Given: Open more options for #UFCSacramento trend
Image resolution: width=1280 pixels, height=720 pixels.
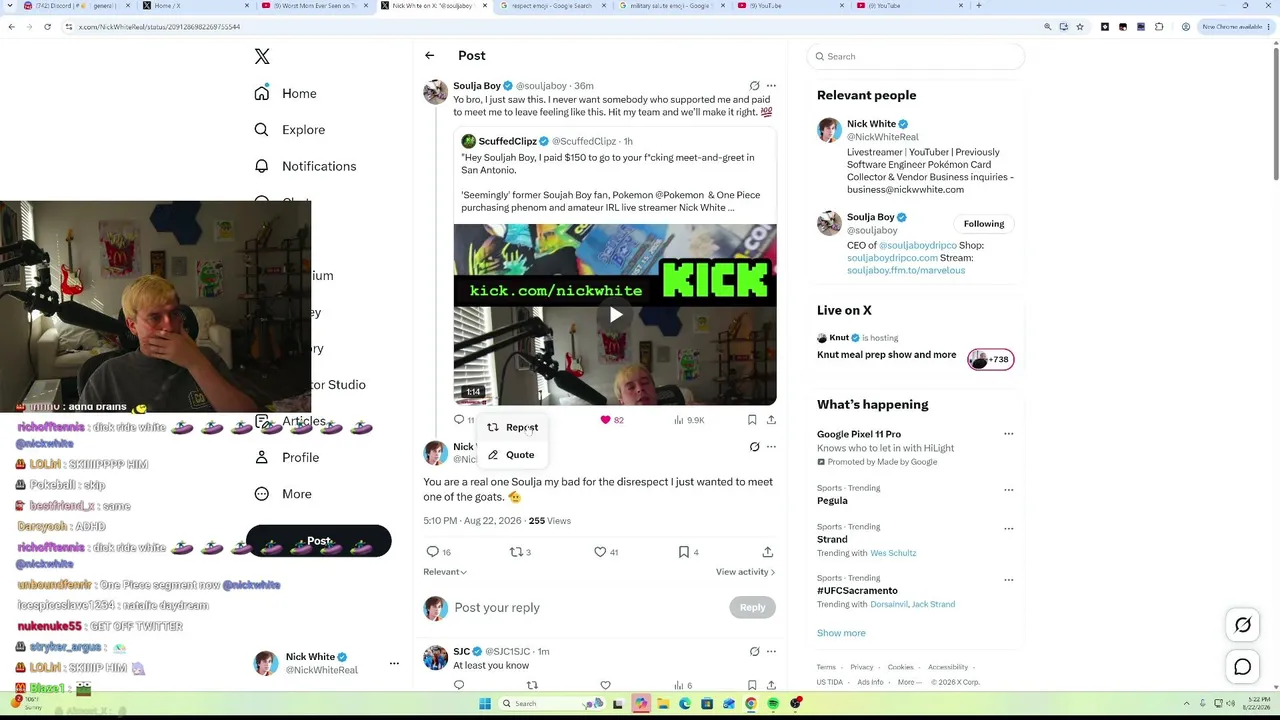Looking at the screenshot, I should [1008, 580].
